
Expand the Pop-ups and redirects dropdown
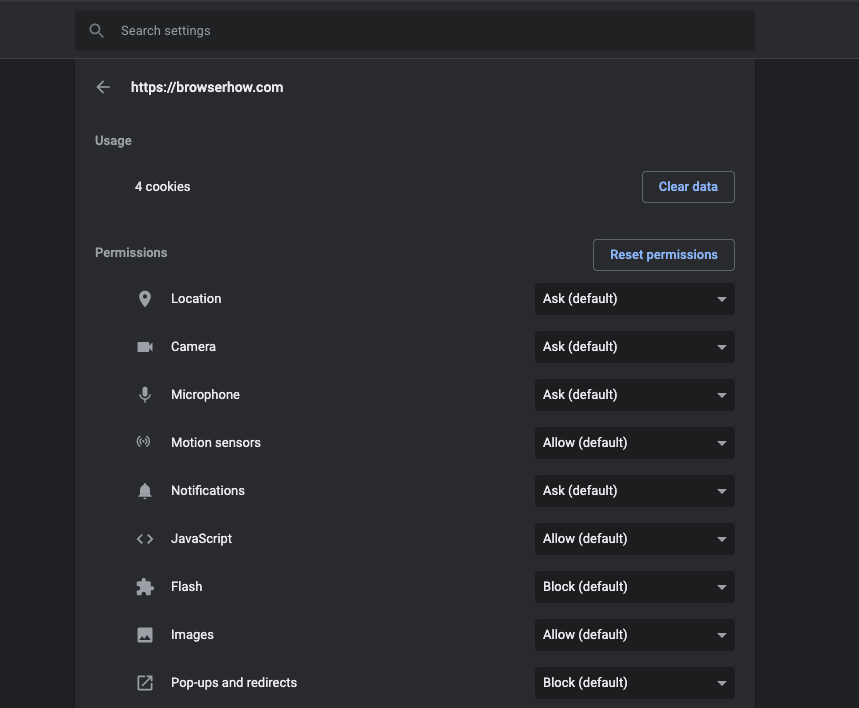[634, 683]
